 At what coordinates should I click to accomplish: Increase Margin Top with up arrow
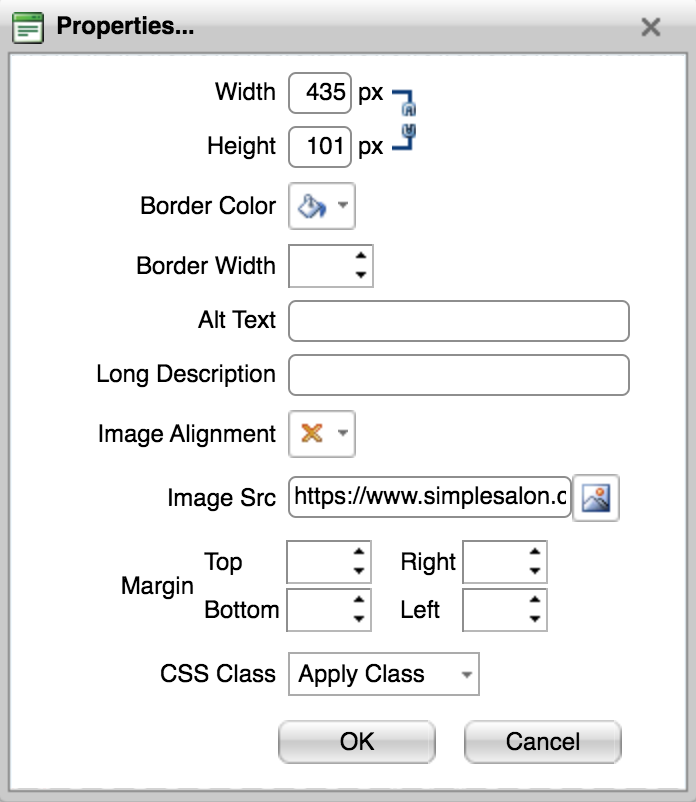[359, 552]
